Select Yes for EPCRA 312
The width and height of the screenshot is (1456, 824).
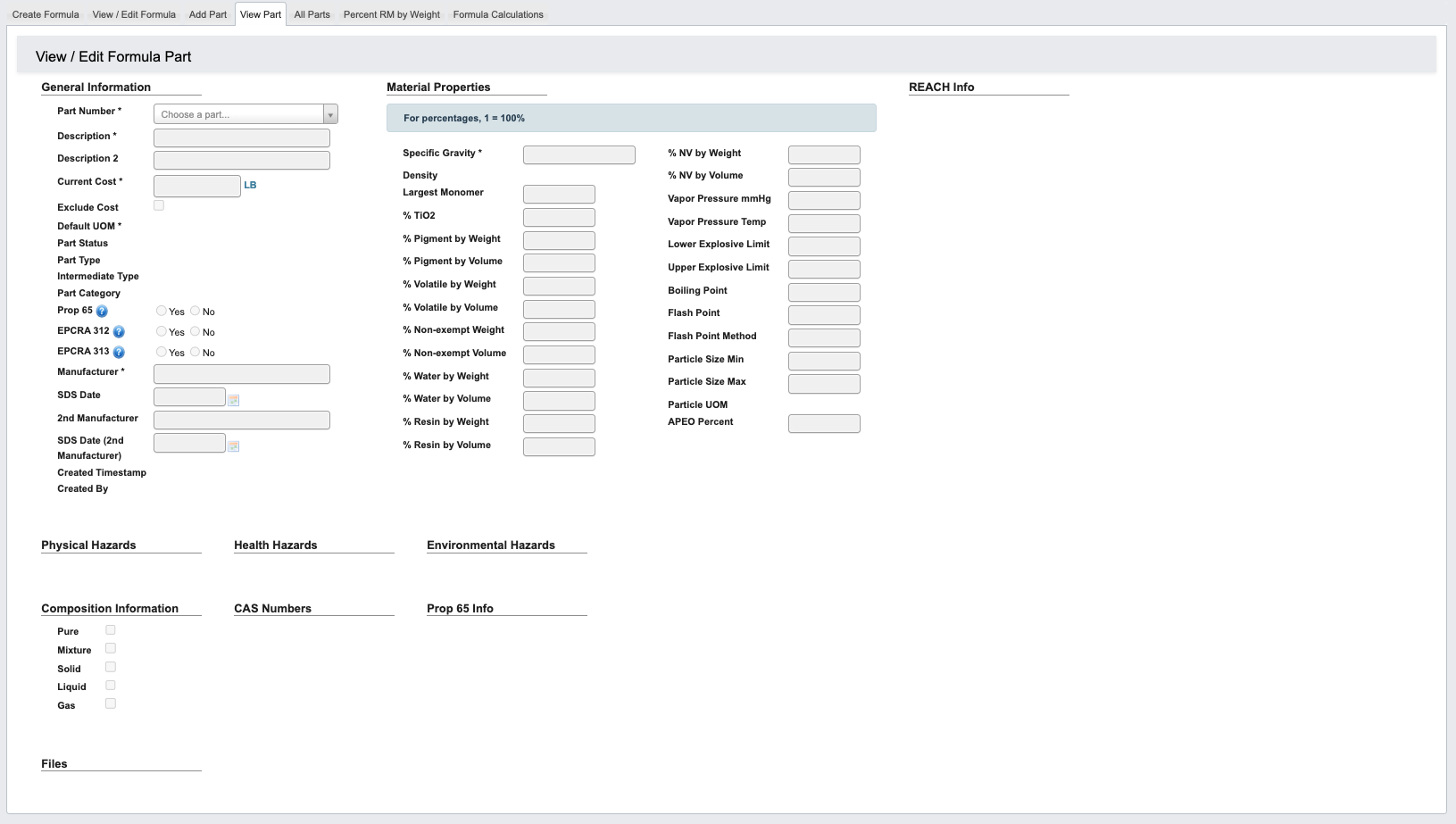coord(162,331)
